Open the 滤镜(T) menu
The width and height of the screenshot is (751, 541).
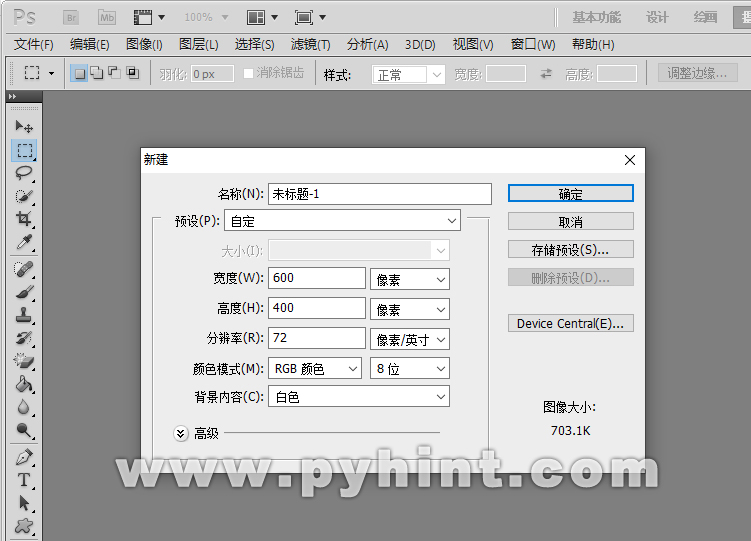coord(310,45)
